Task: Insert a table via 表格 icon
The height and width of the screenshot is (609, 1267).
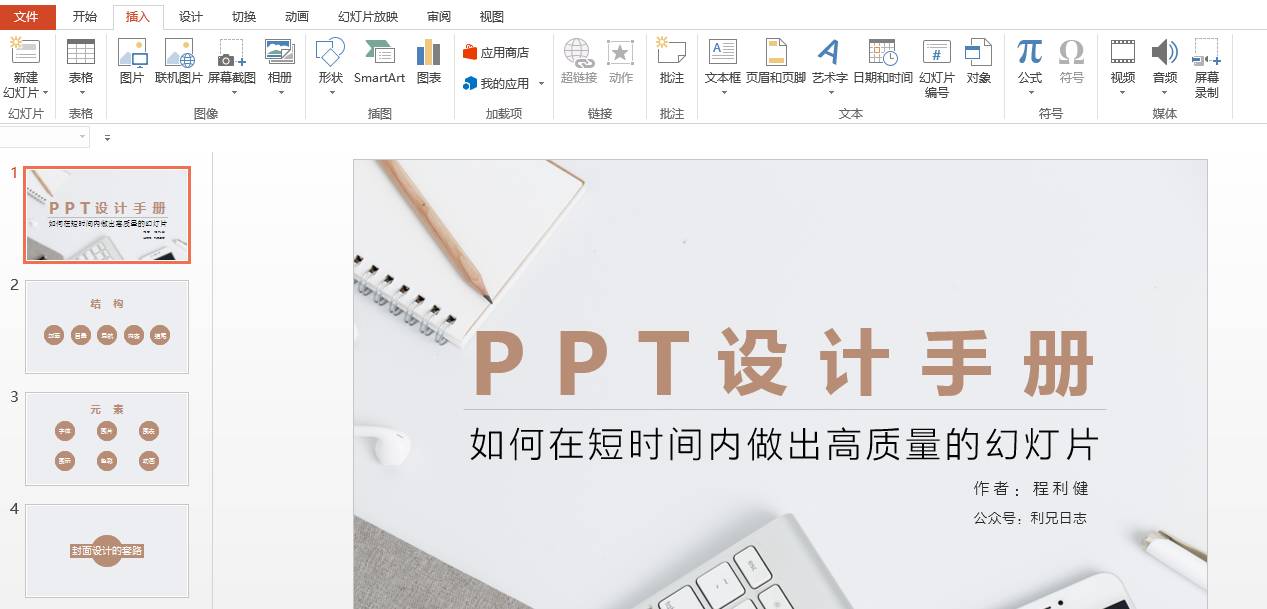Action: [81, 52]
